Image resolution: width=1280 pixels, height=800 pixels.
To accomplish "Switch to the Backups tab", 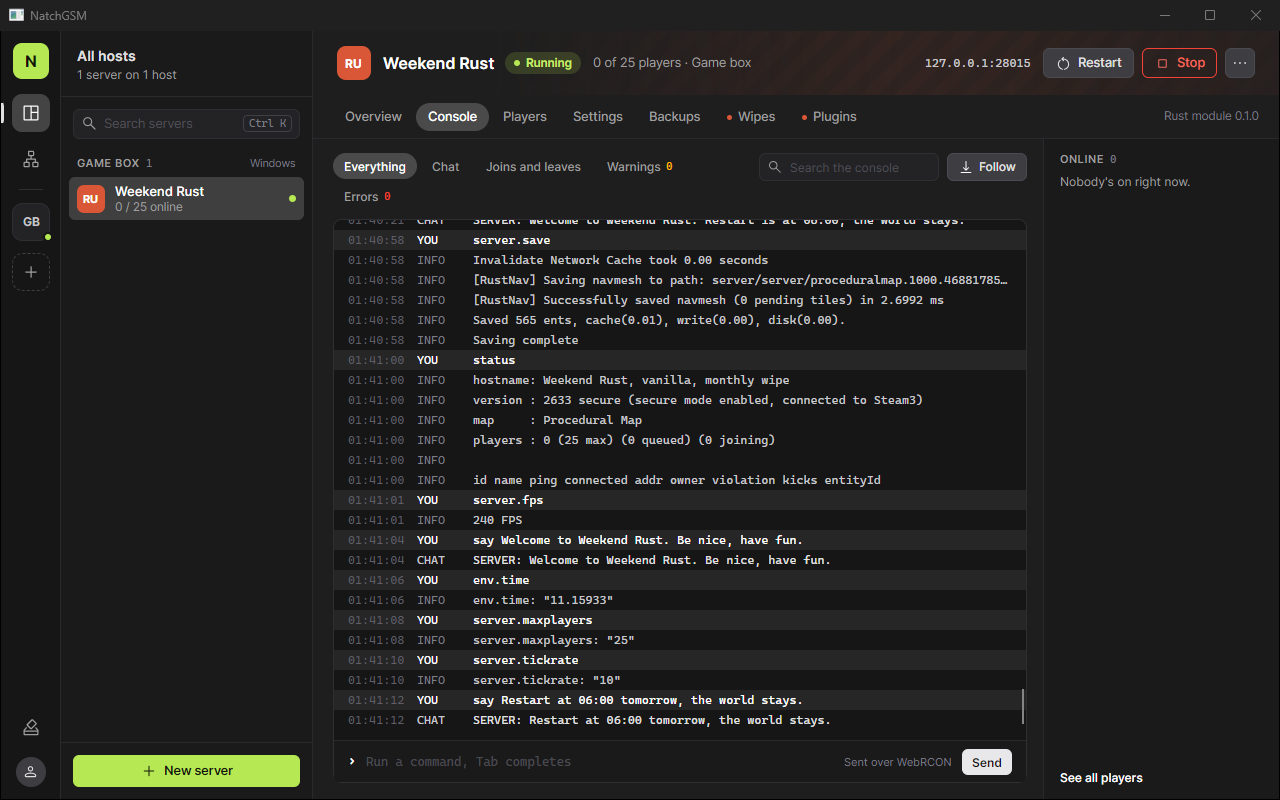I will (675, 117).
